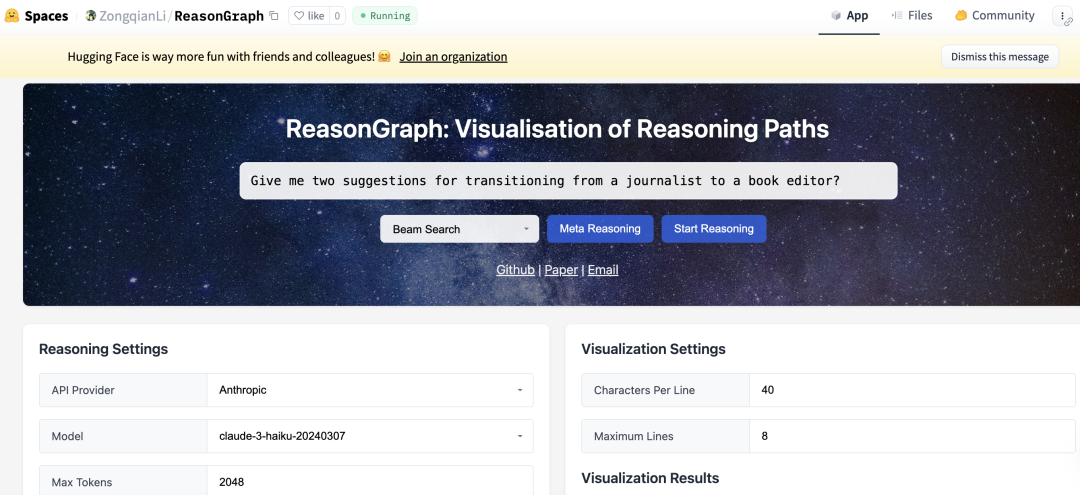Open the Community tab

point(995,16)
